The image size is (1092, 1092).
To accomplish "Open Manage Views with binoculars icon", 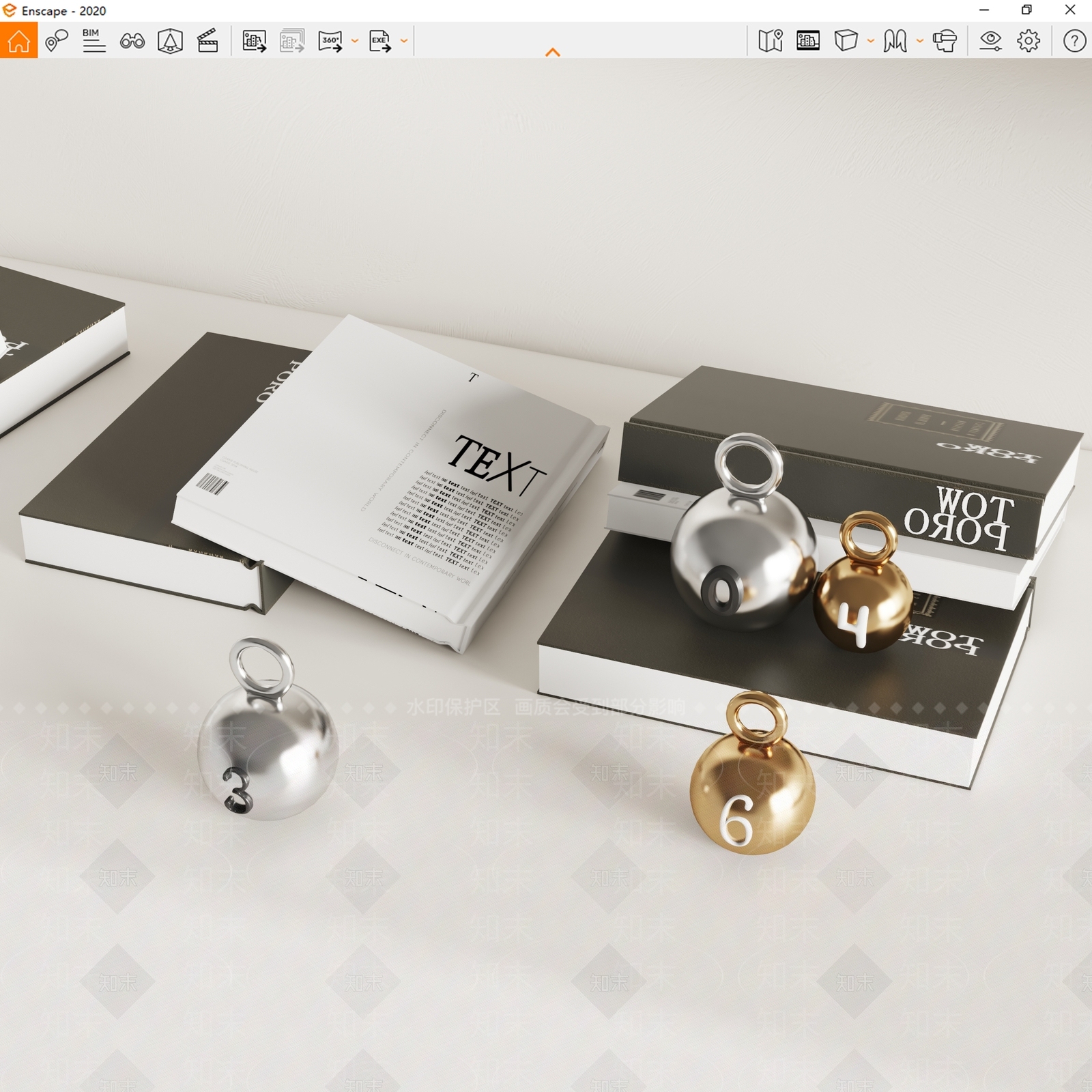I will pos(132,41).
